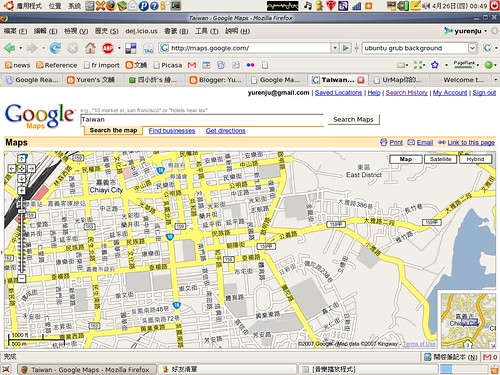The height and width of the screenshot is (375, 500).
Task: Click the My Account link
Action: click(x=450, y=93)
